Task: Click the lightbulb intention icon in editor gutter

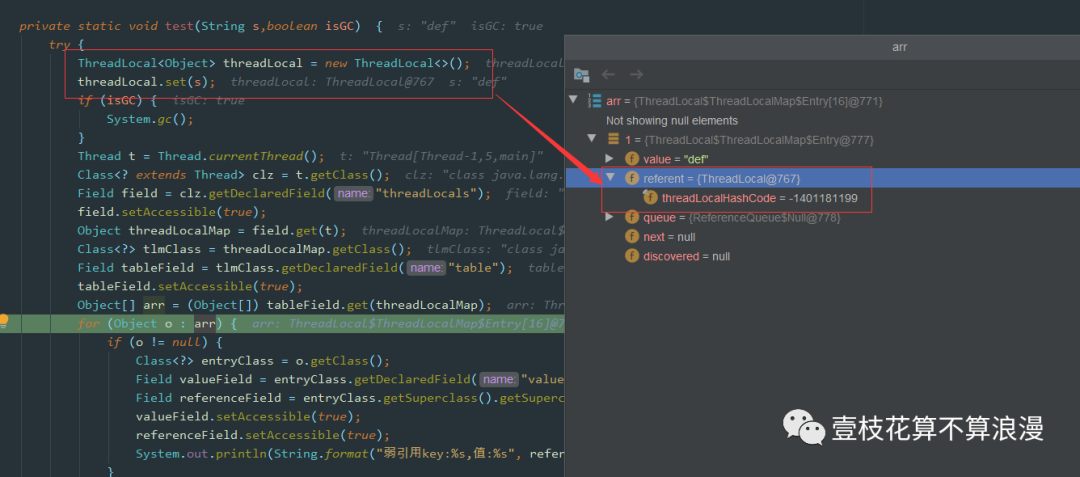Action: 5,322
